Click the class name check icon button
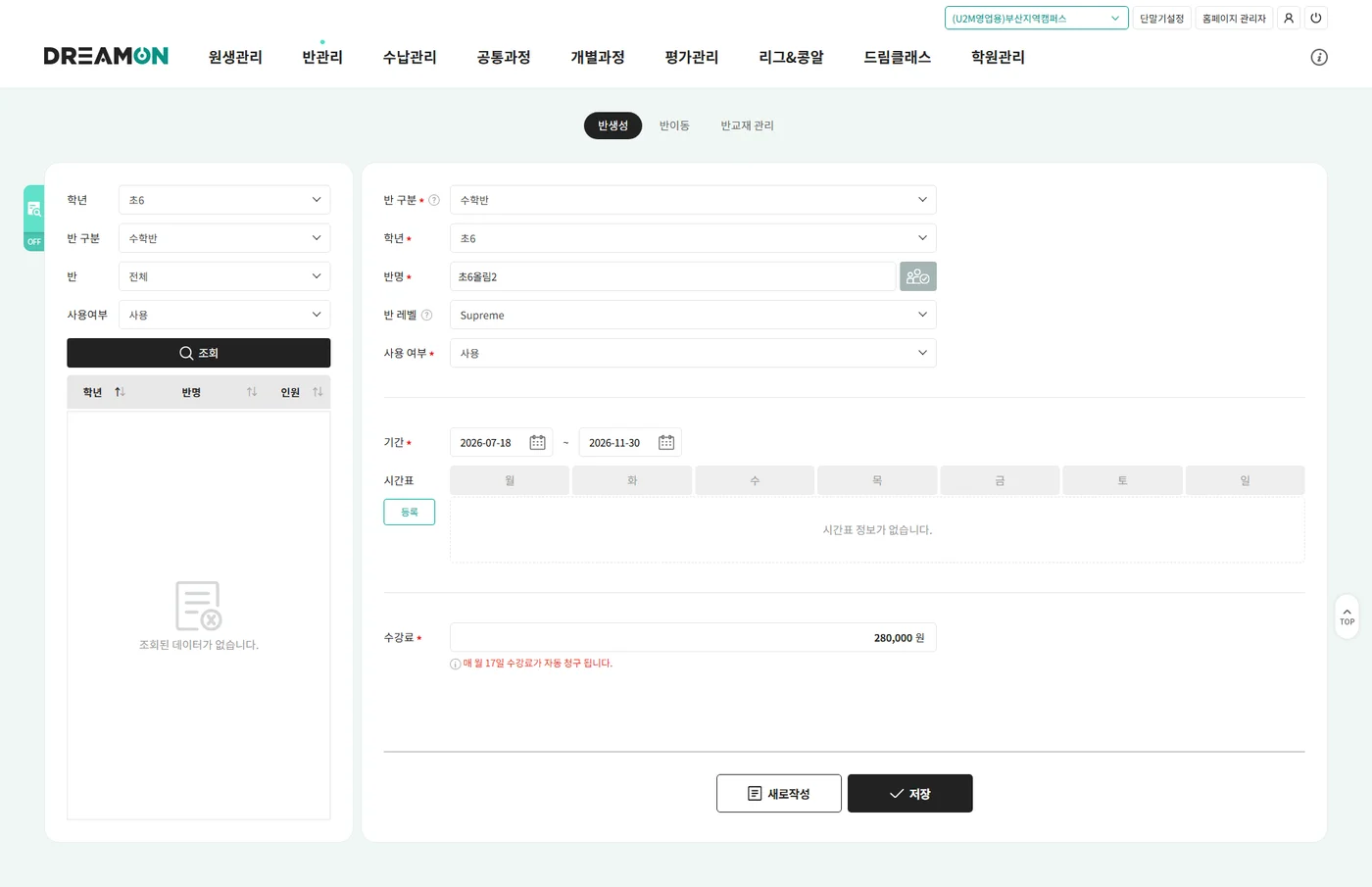 coord(918,276)
